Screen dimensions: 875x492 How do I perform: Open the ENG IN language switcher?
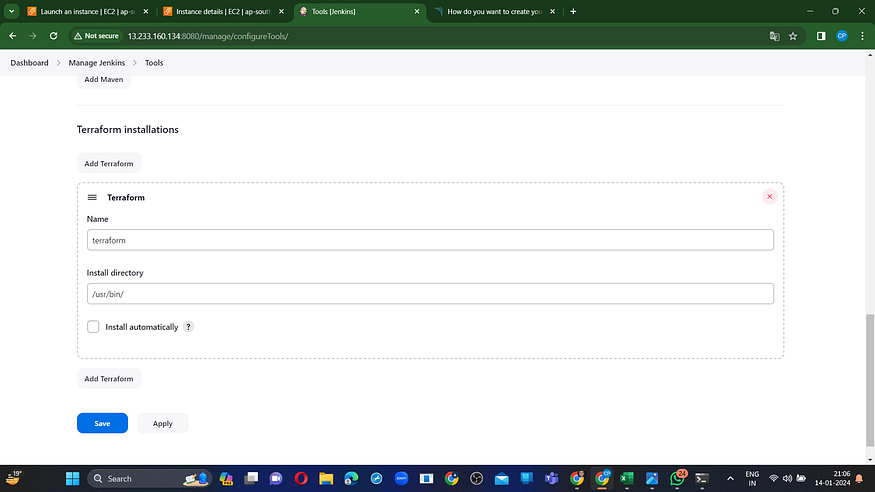(x=752, y=479)
